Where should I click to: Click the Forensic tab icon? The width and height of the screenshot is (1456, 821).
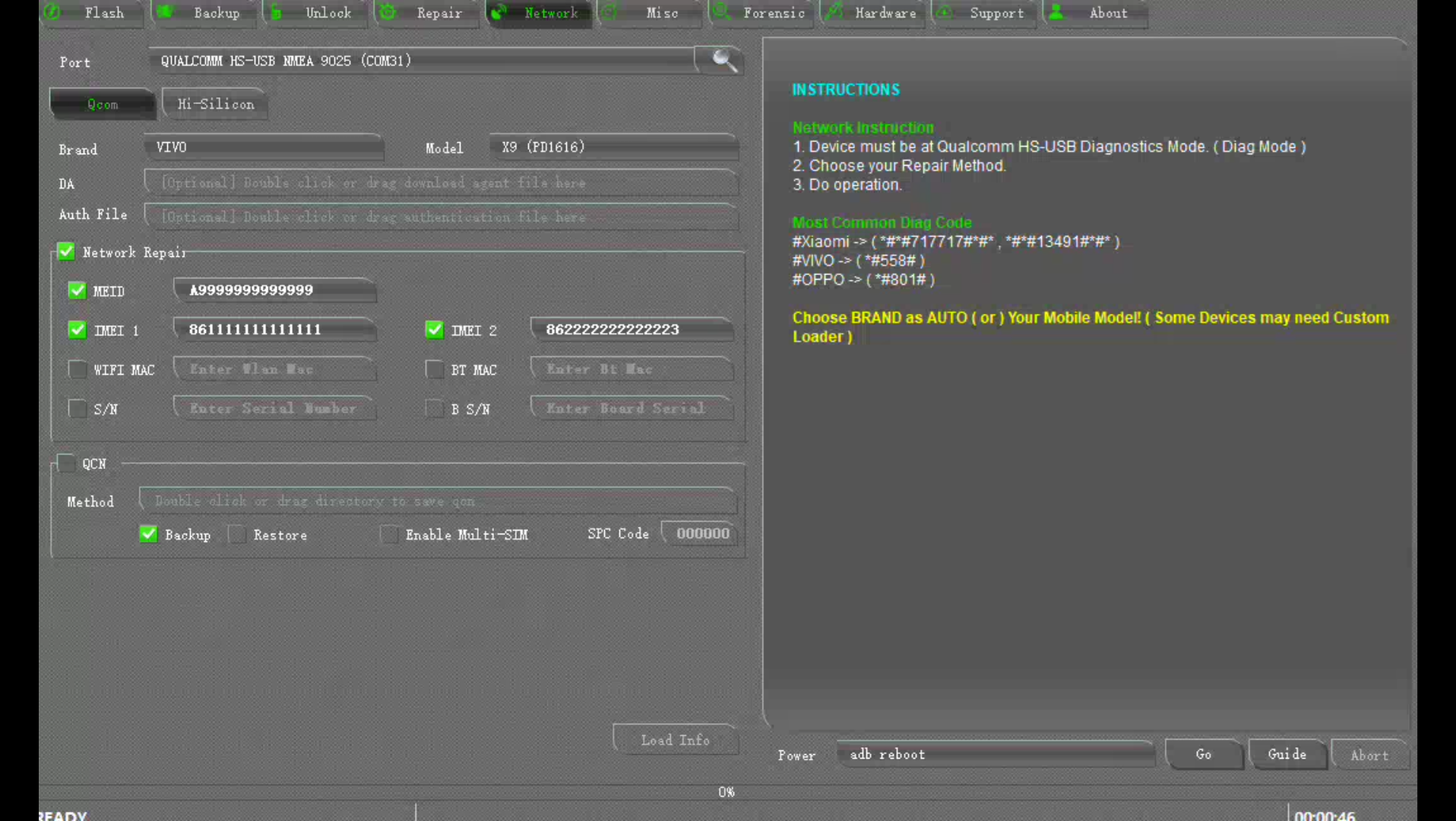[721, 12]
